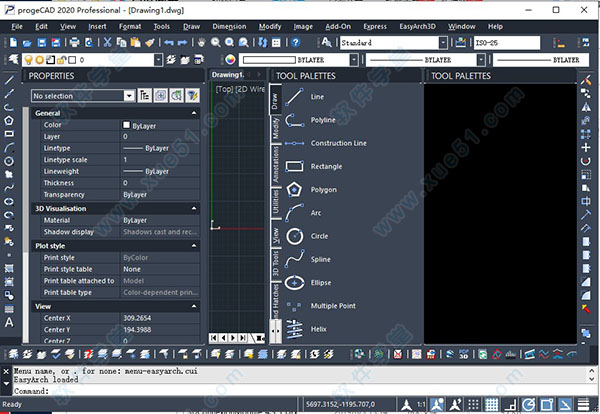Print the drawing using the printer icon
The image size is (600, 414).
coord(74,42)
